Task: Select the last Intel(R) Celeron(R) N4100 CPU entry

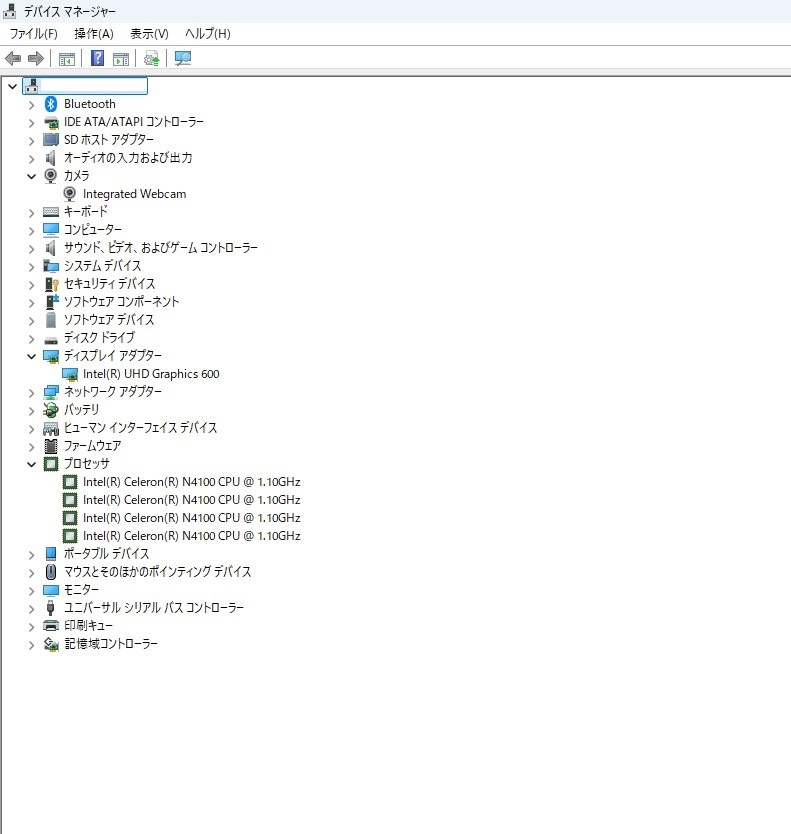Action: click(x=191, y=536)
